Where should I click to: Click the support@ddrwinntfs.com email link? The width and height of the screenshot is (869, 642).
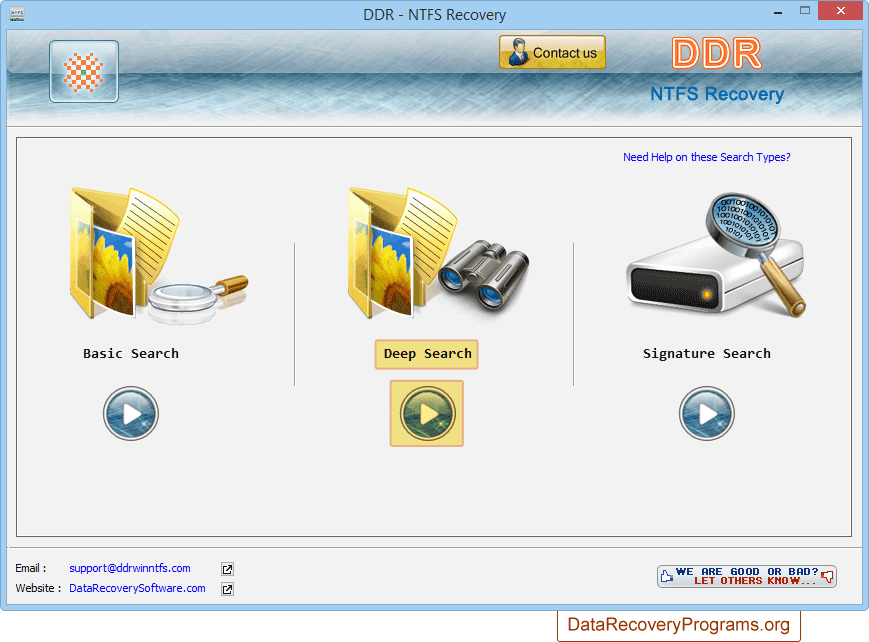(x=130, y=568)
